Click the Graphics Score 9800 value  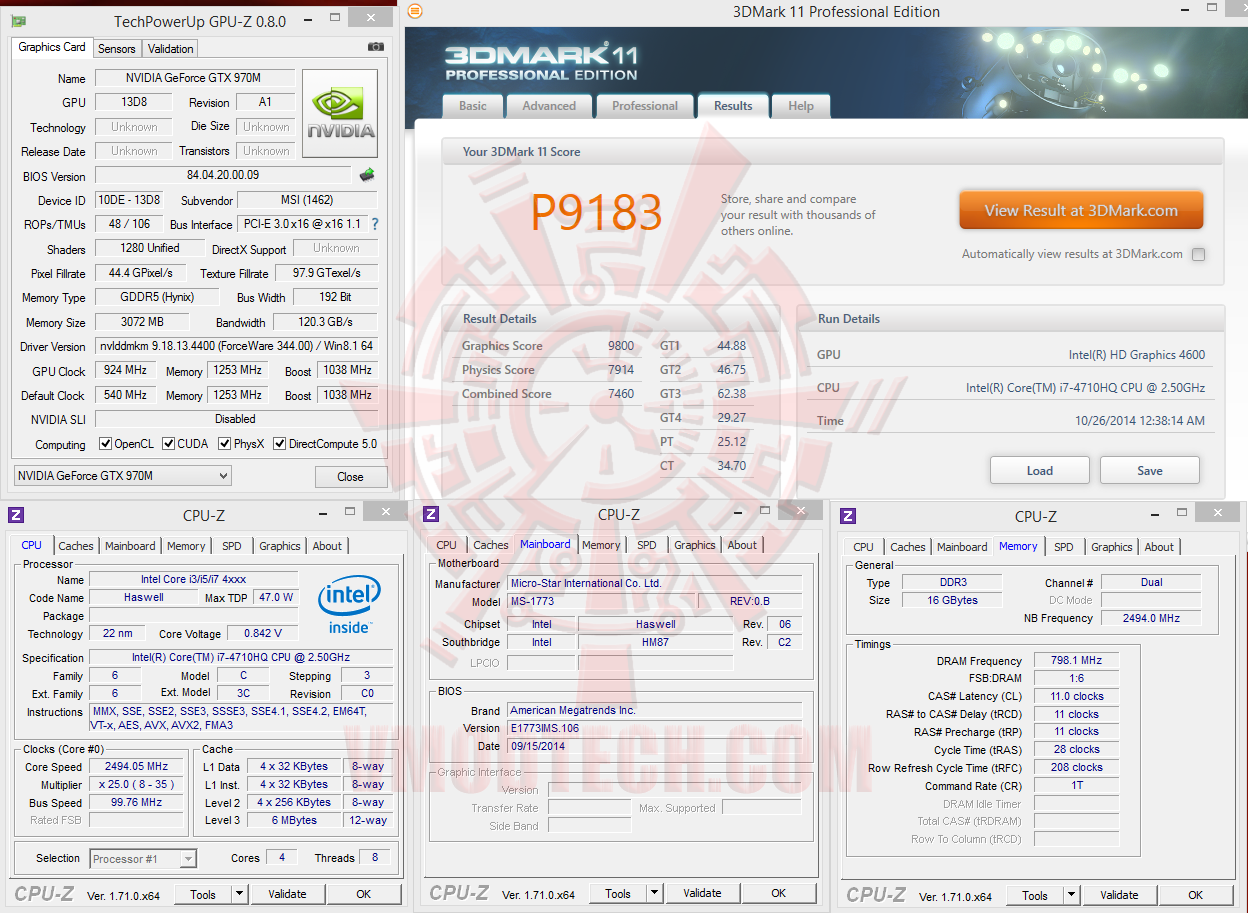click(620, 346)
